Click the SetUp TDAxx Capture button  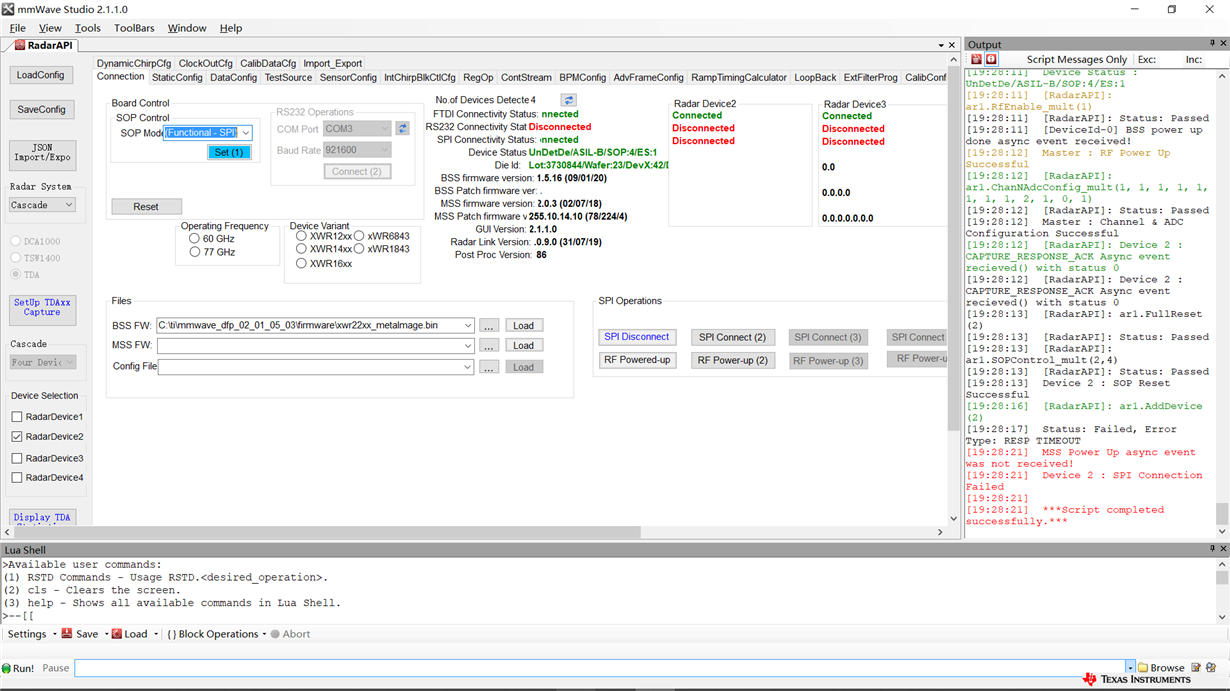pos(42,308)
